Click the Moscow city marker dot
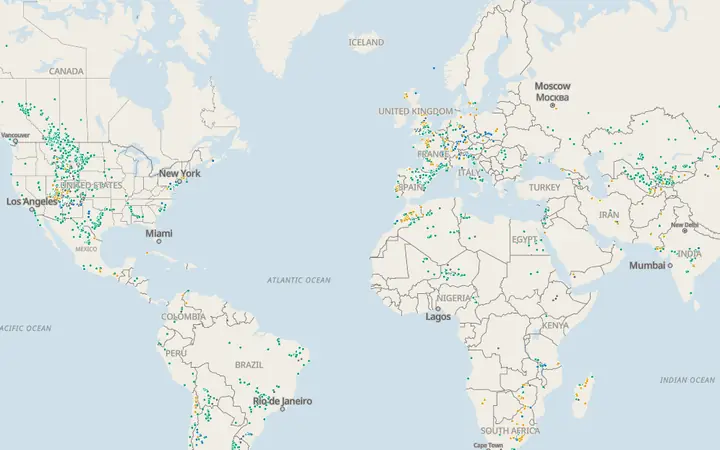The image size is (720, 450). (552, 106)
